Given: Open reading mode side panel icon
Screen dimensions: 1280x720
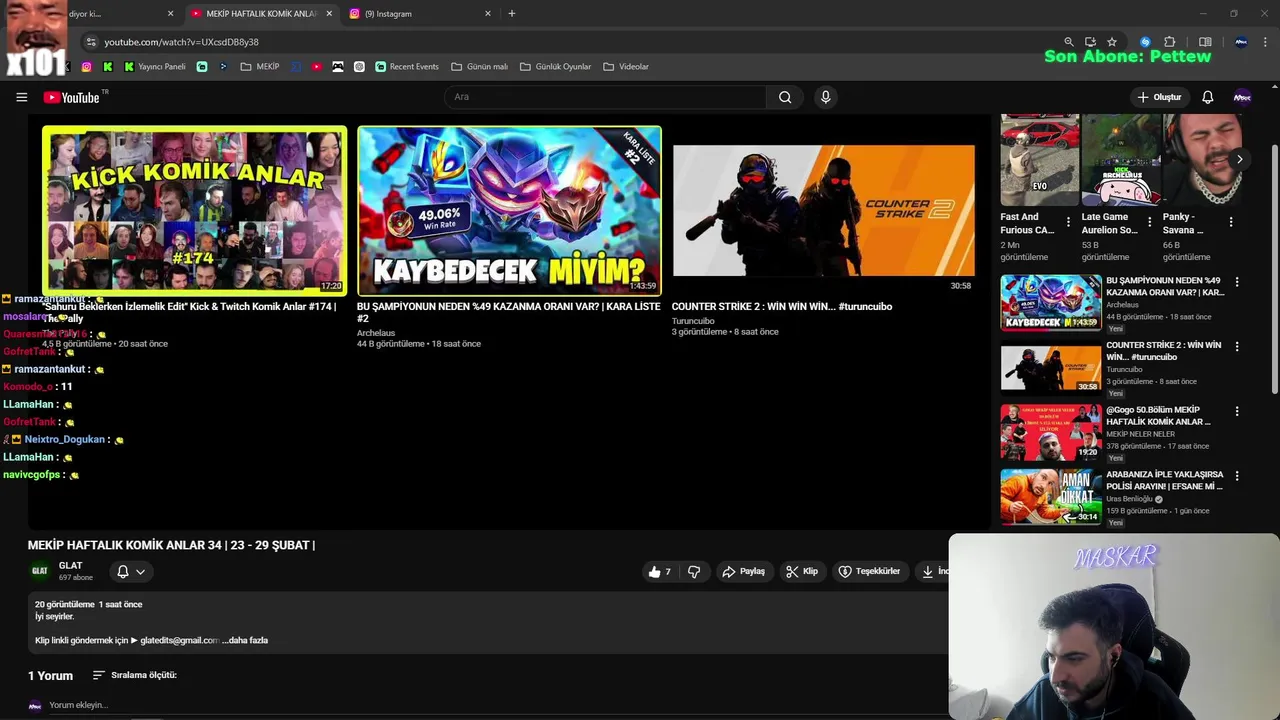Looking at the screenshot, I should click(1205, 42).
